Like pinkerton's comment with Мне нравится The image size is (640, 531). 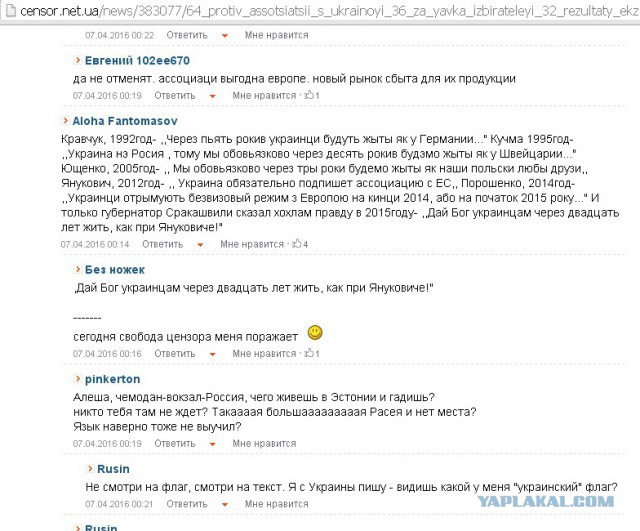[x=264, y=443]
